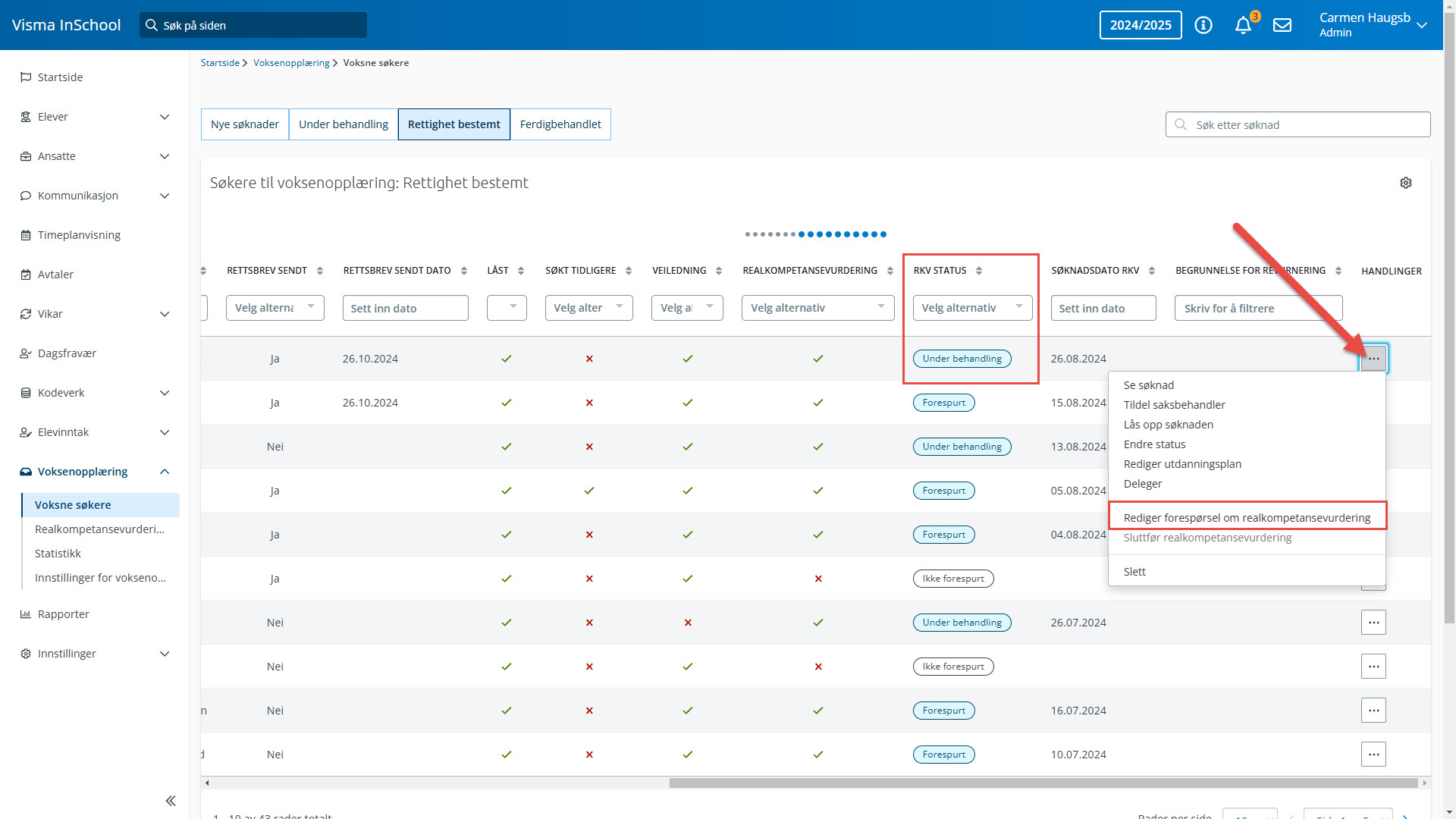
Task: Select Se søknad from context menu
Action: click(x=1148, y=385)
